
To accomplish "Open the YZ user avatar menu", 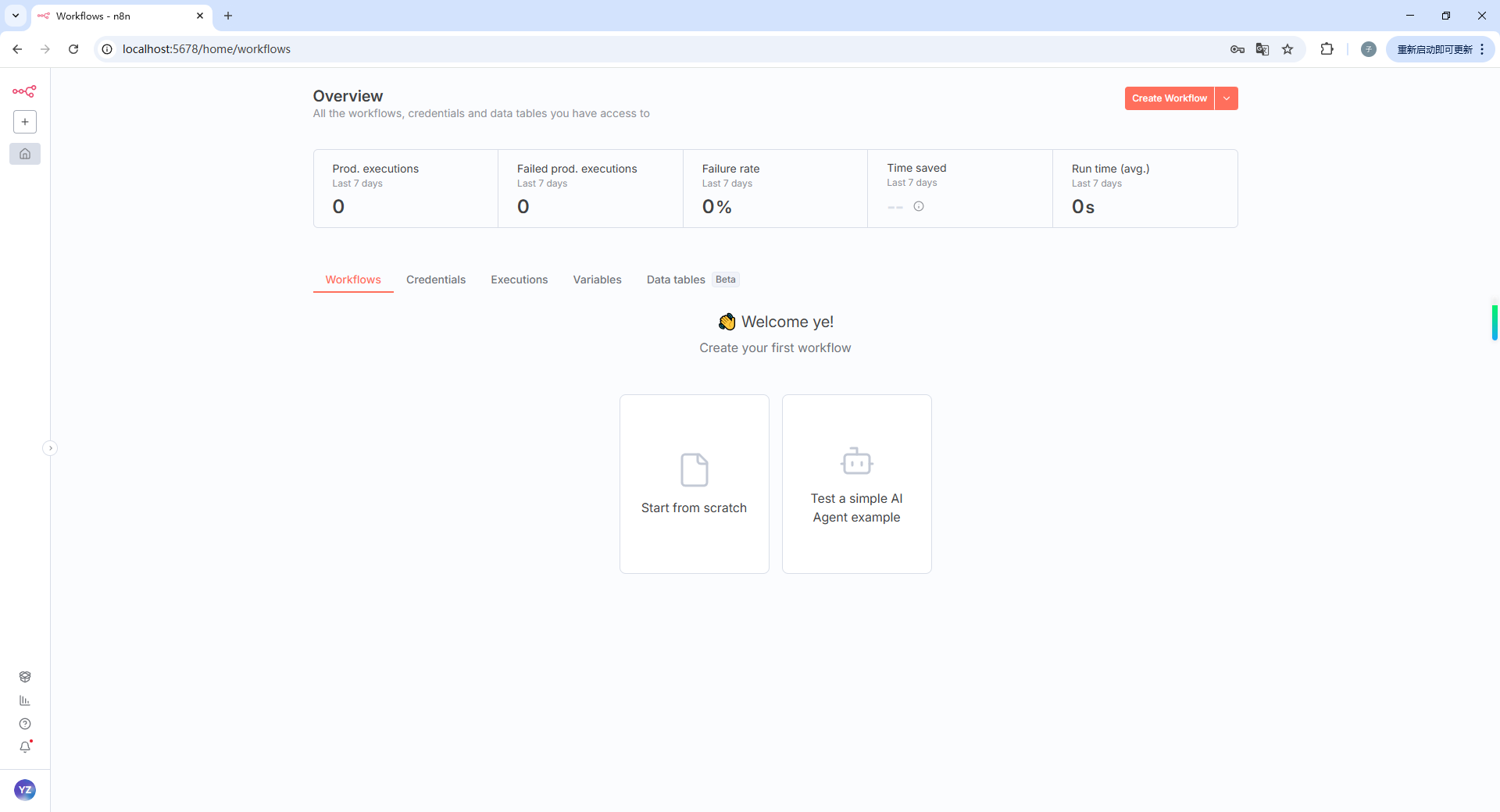I will click(25, 790).
